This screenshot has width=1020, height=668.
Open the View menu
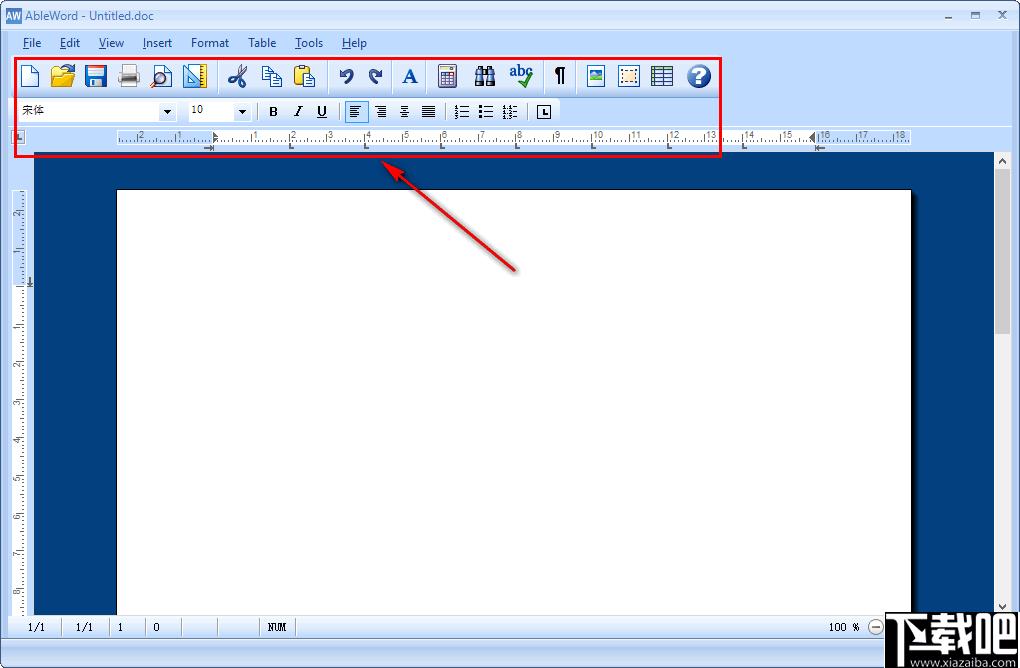point(111,43)
